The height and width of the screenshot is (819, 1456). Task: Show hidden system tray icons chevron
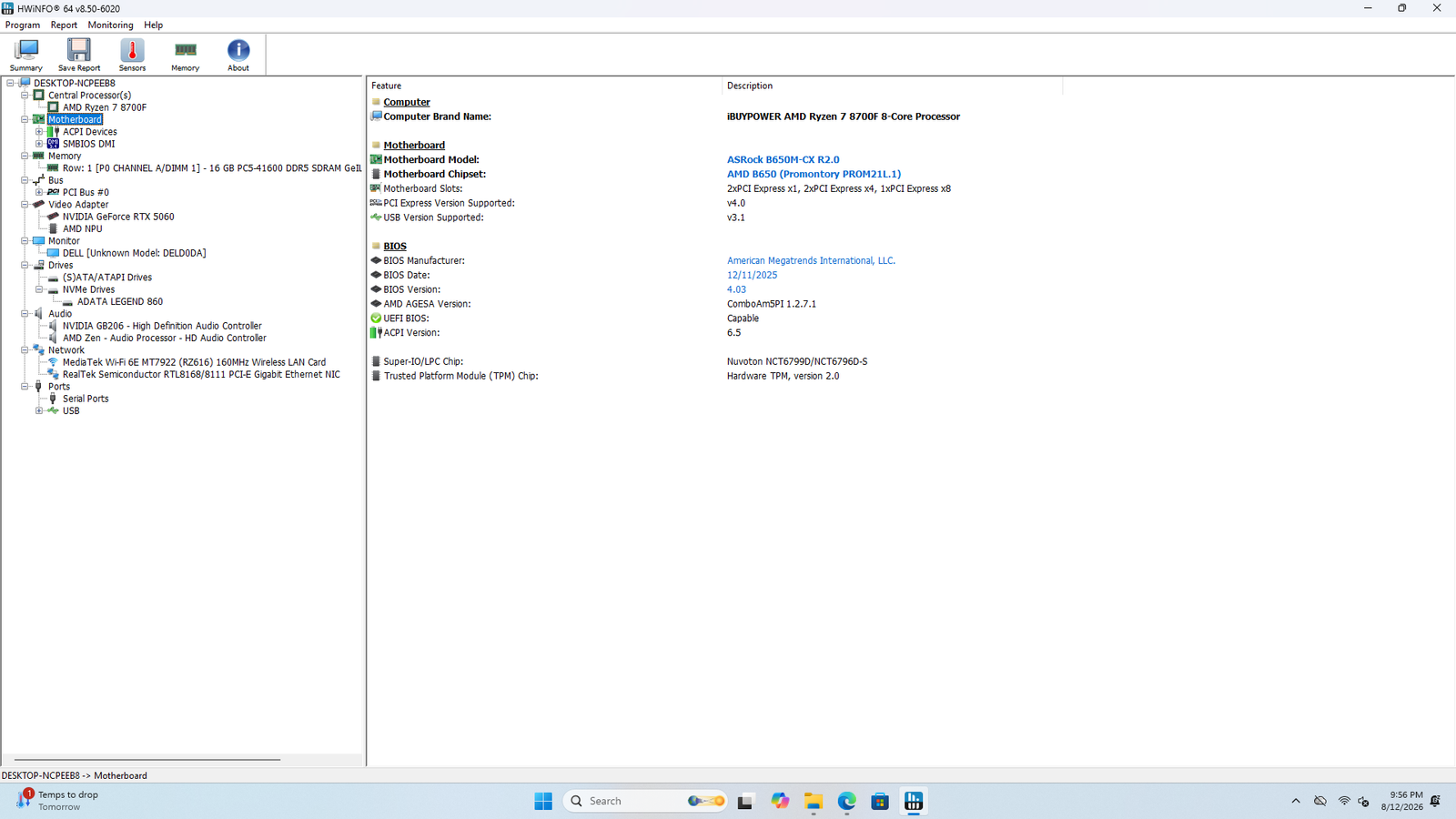(1296, 801)
